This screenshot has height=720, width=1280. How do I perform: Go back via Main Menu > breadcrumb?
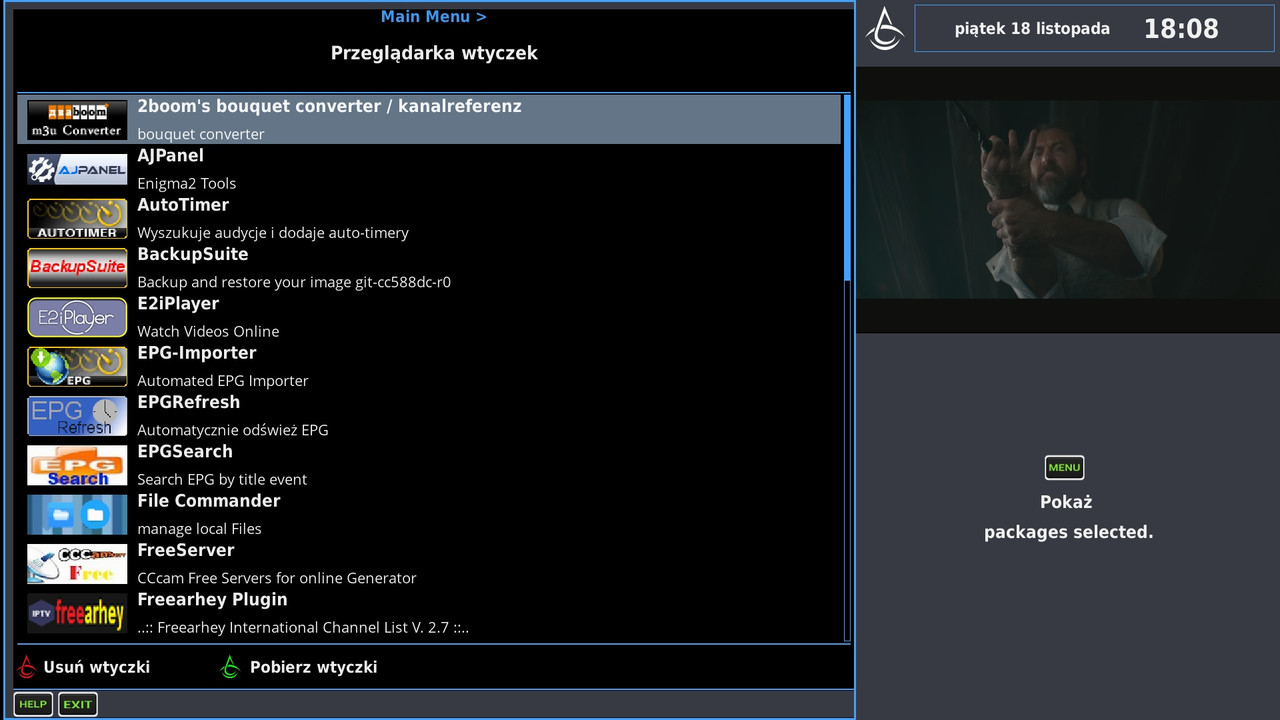[433, 16]
